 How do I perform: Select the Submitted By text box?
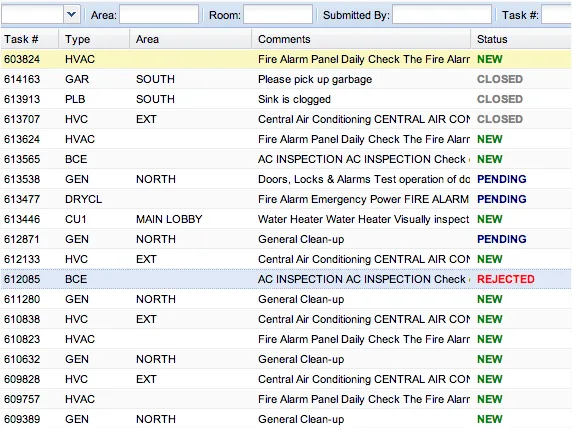pos(442,15)
